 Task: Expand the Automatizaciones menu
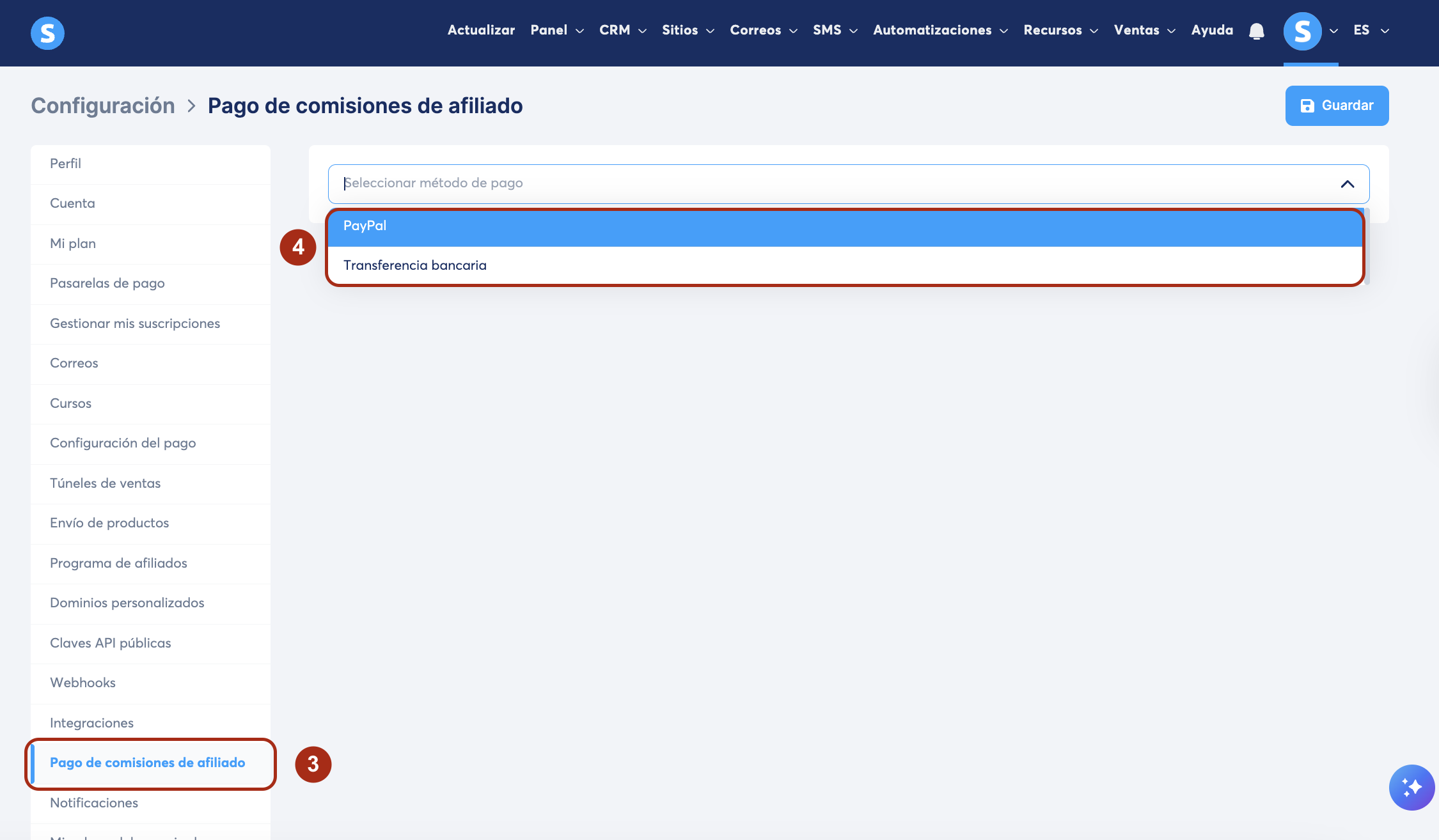(940, 30)
